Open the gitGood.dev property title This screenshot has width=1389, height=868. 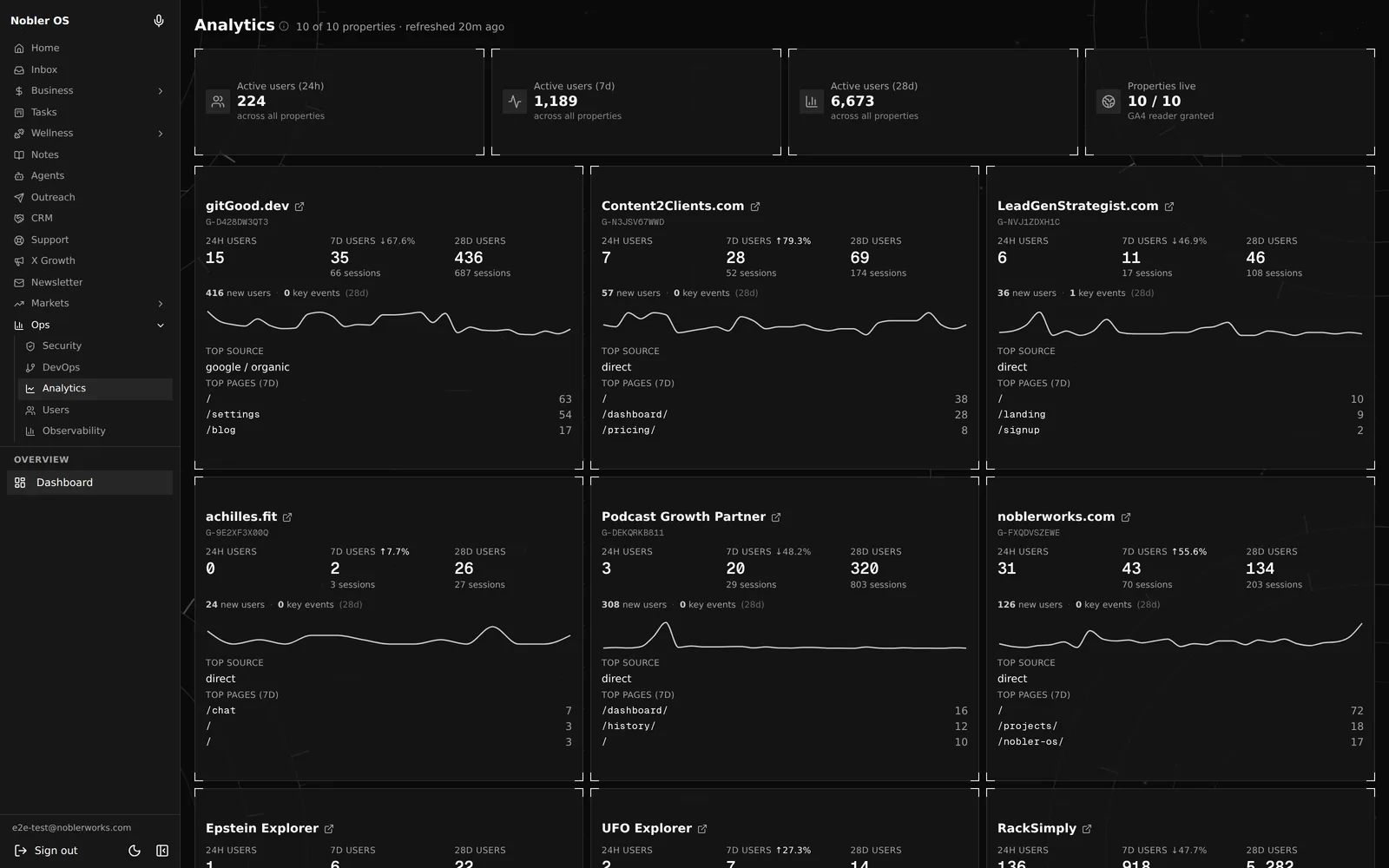click(x=247, y=206)
